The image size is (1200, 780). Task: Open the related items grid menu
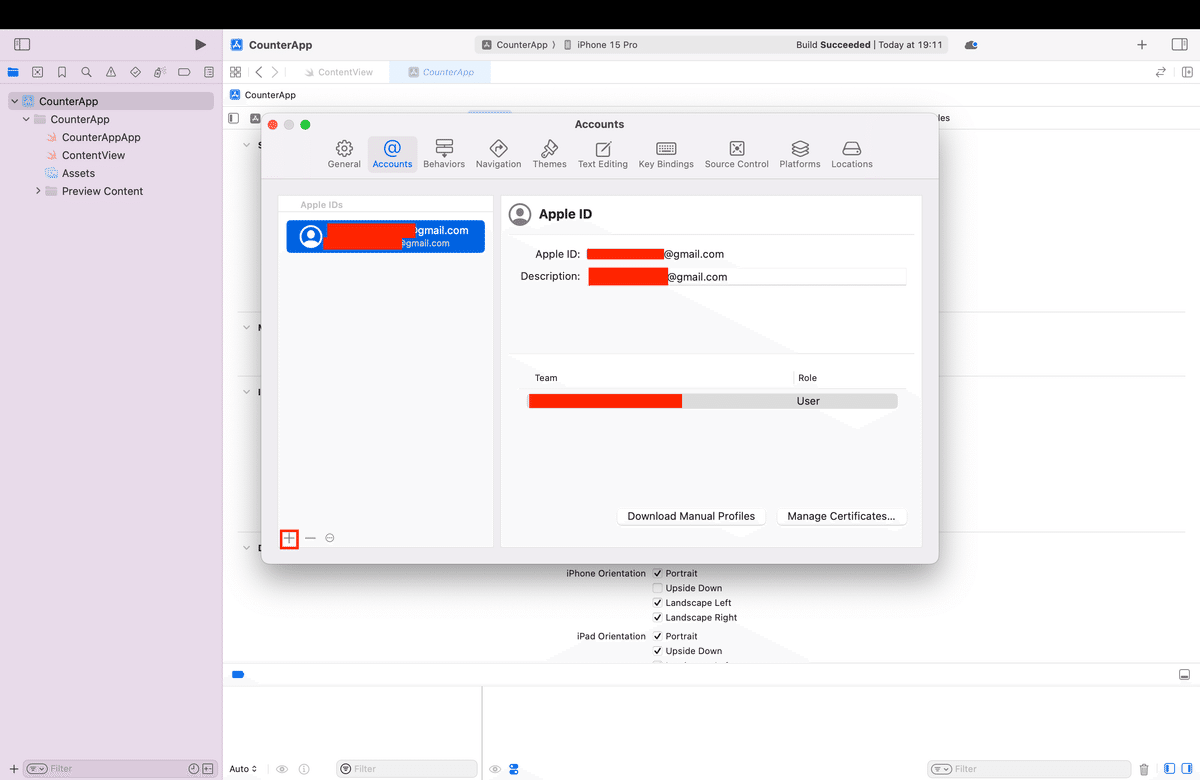point(235,72)
